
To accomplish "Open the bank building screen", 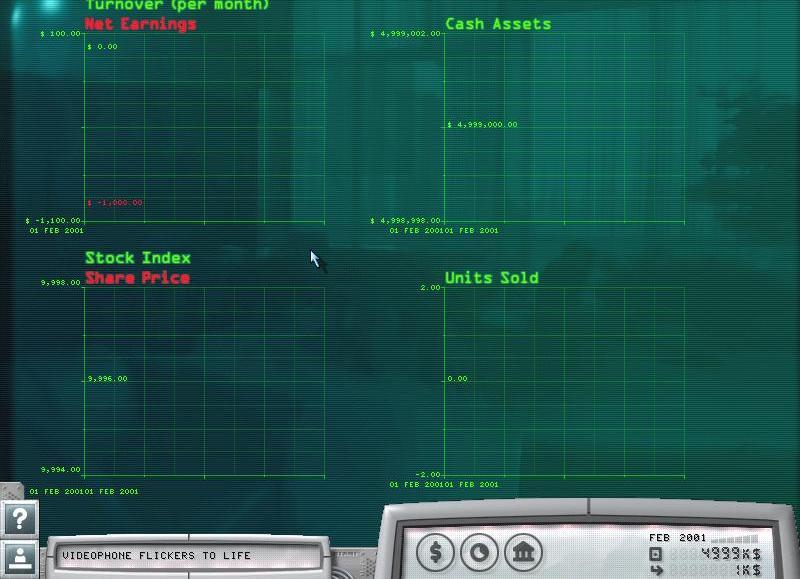I will (x=522, y=551).
